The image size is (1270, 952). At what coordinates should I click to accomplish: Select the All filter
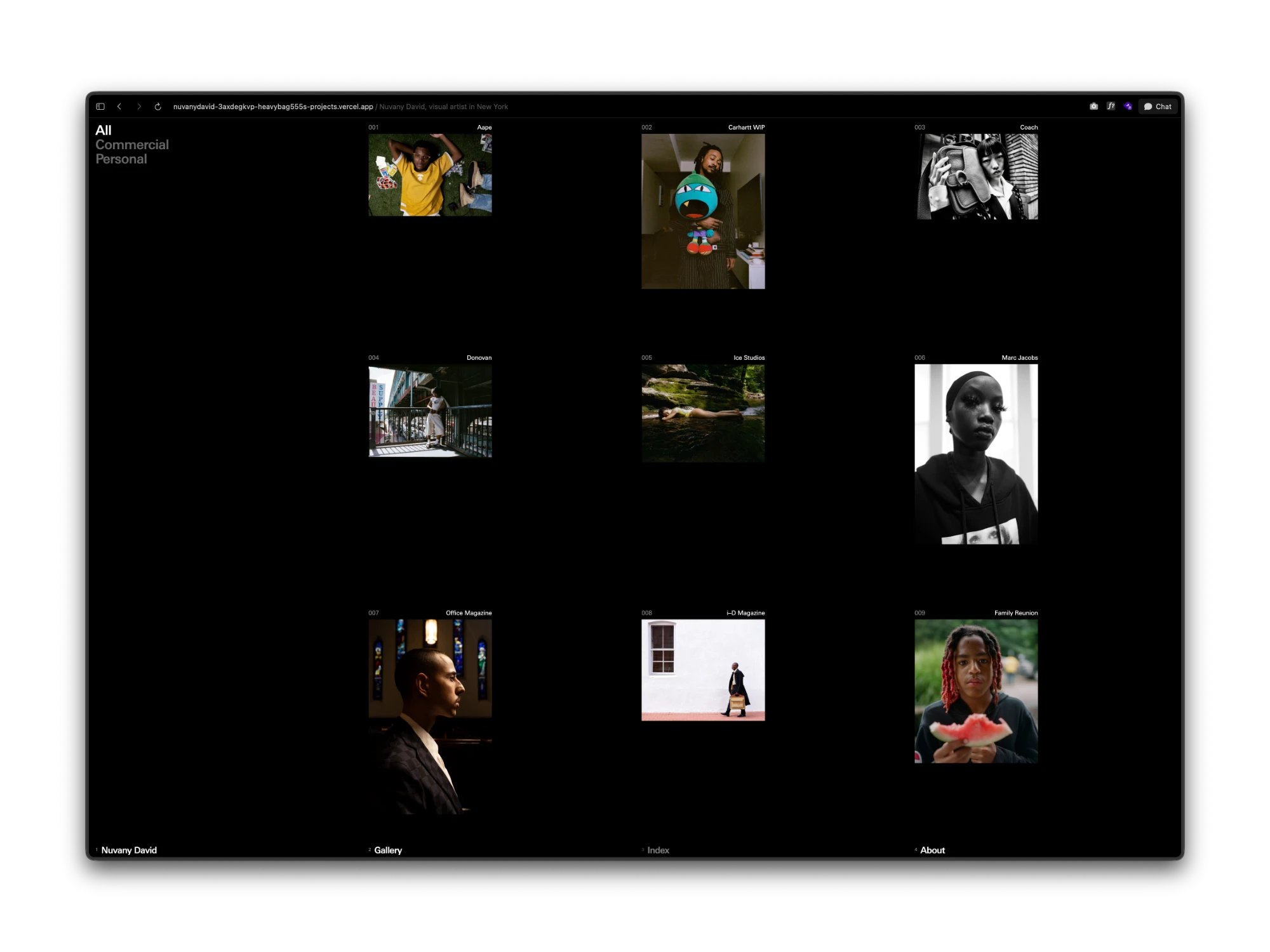tap(104, 130)
